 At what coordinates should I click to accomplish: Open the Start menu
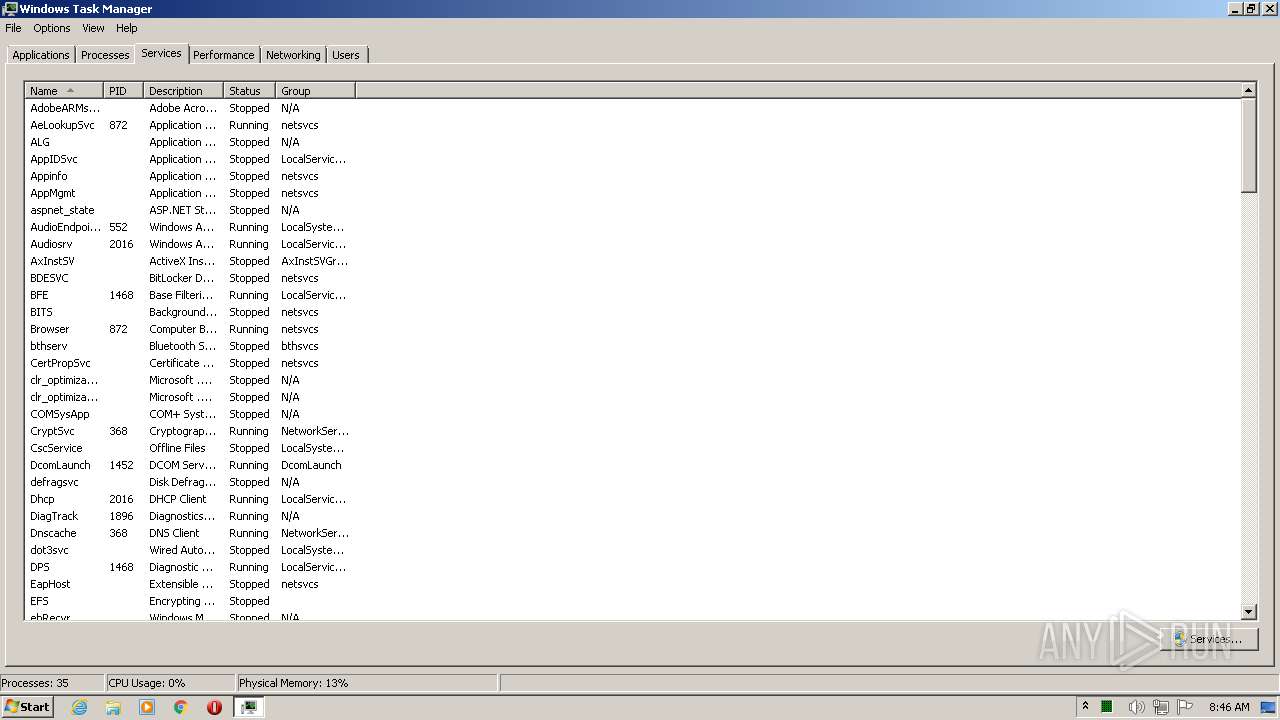point(28,707)
